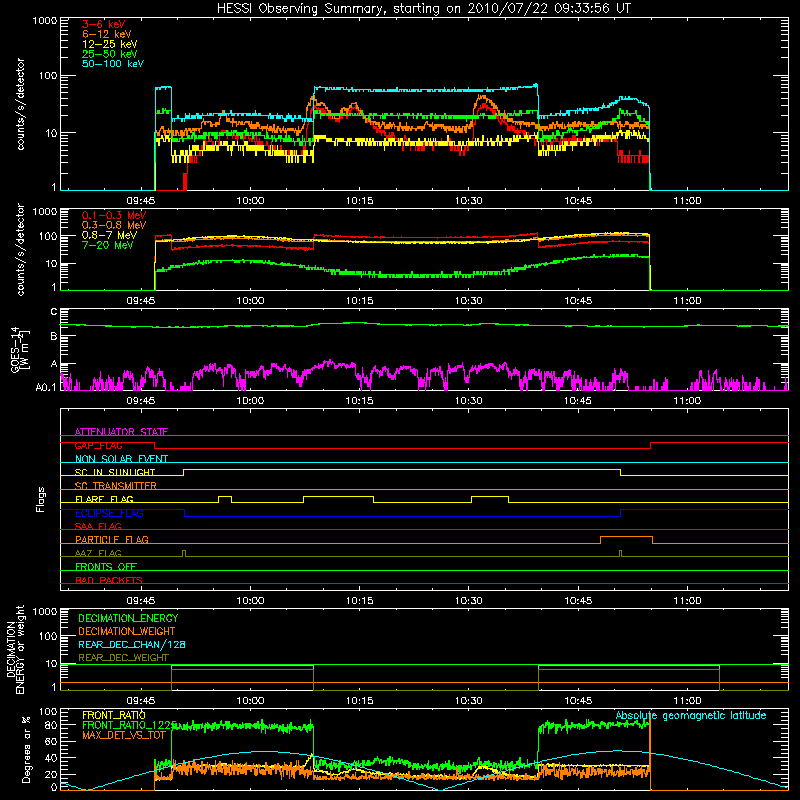
Task: Click the SC_TRANSMITTER flag label
Action: 116,486
